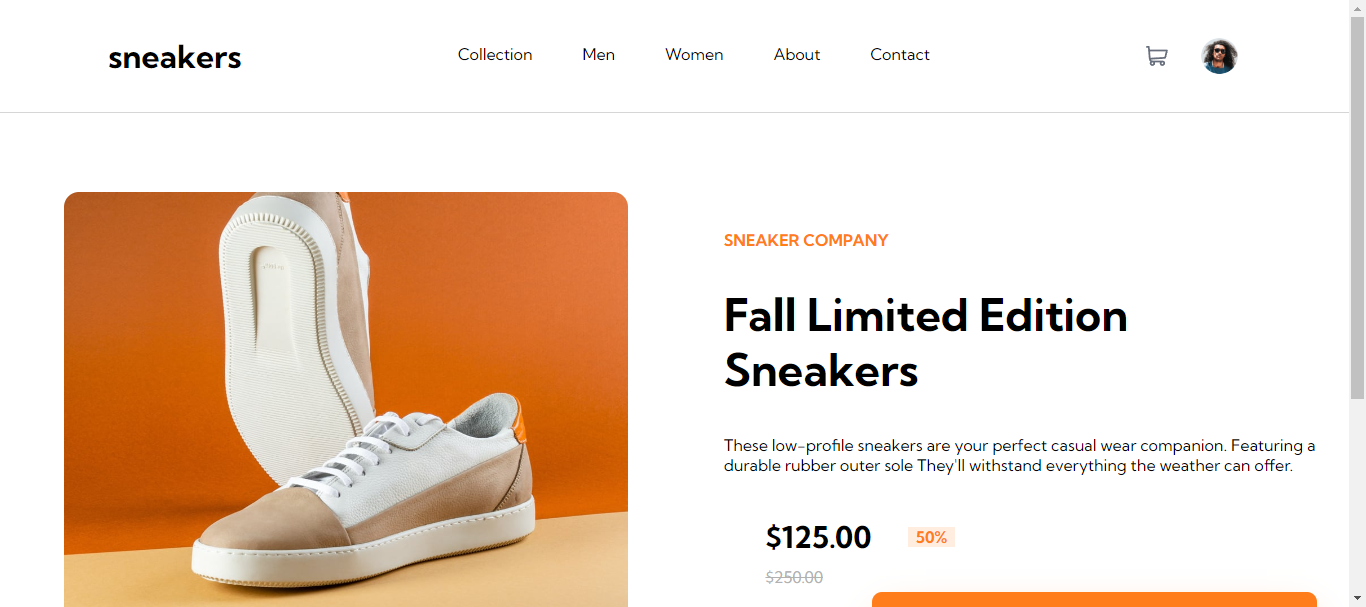Click scrollbar track below the thumb

click(x=1358, y=500)
